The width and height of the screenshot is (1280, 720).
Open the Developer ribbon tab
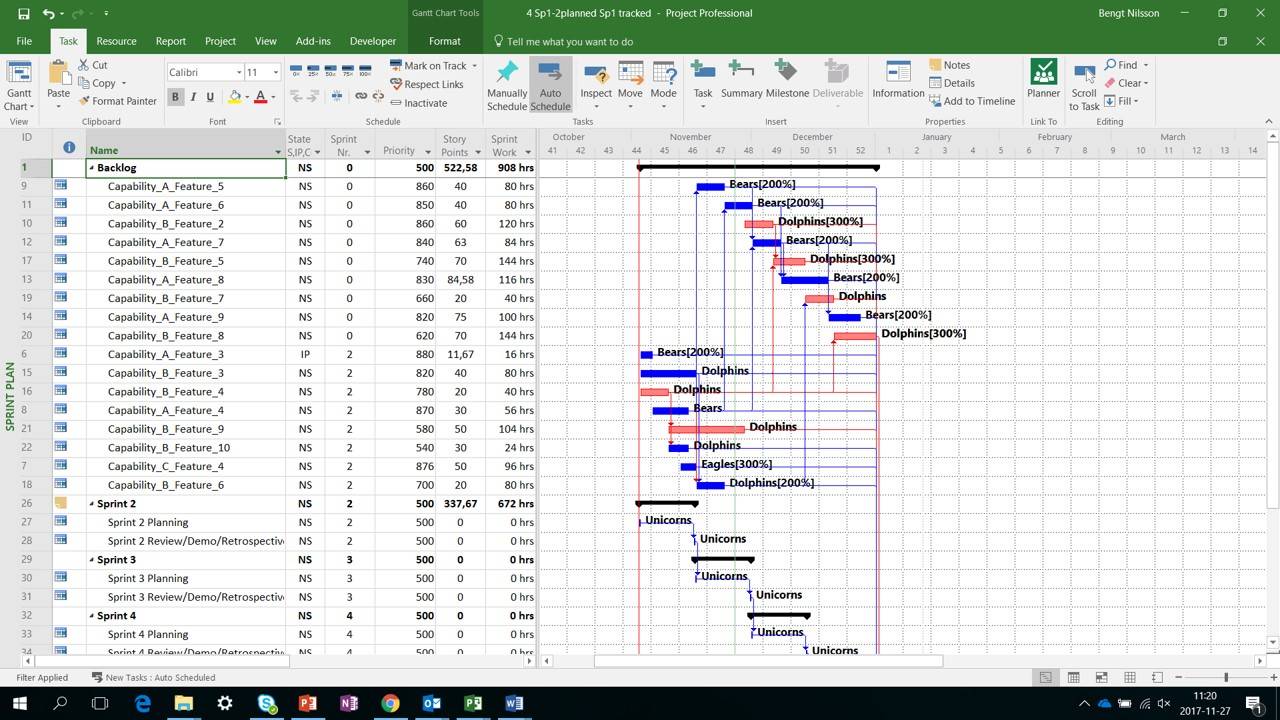click(x=373, y=41)
